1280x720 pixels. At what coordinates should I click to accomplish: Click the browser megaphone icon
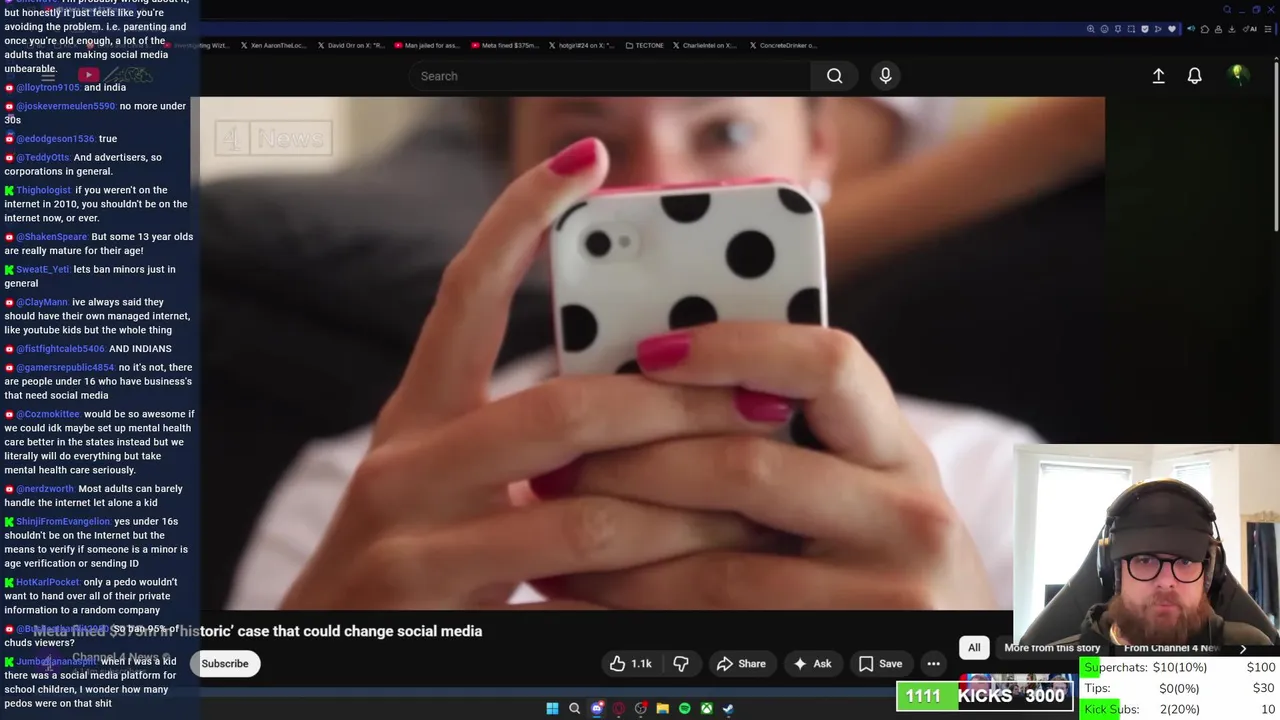pos(1191,29)
